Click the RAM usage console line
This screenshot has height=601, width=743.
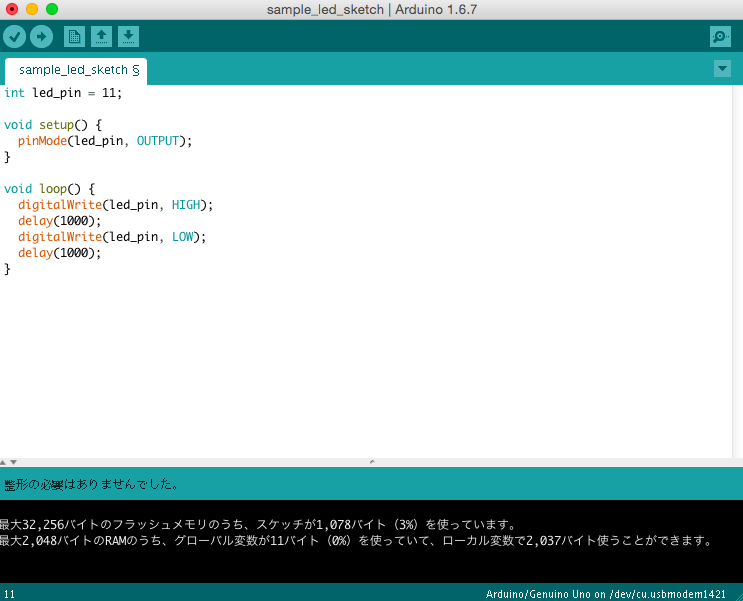(356, 541)
